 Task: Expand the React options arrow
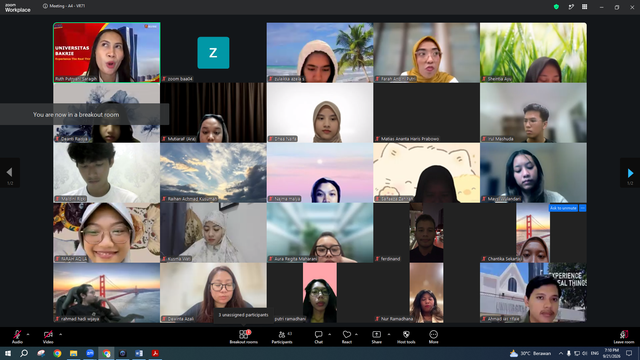coord(356,334)
